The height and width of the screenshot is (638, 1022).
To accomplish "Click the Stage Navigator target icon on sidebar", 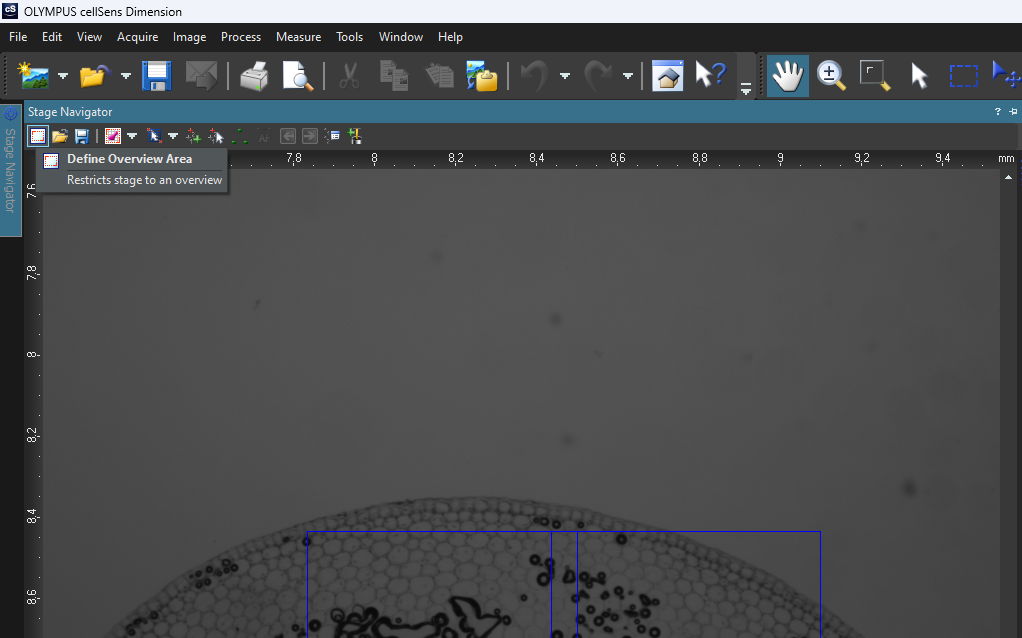I will (x=10, y=115).
